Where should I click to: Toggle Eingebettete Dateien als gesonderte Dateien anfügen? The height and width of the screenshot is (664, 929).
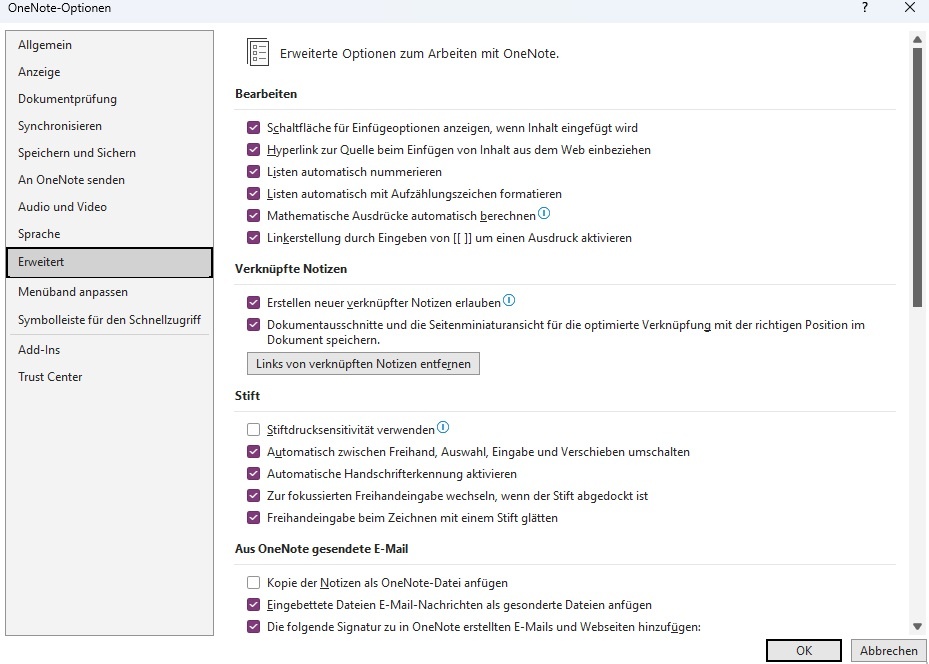point(254,604)
